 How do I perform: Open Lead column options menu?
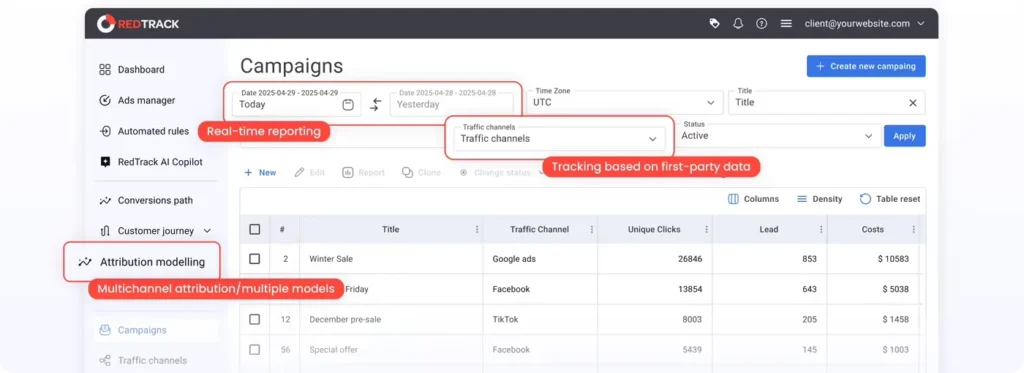pos(822,229)
